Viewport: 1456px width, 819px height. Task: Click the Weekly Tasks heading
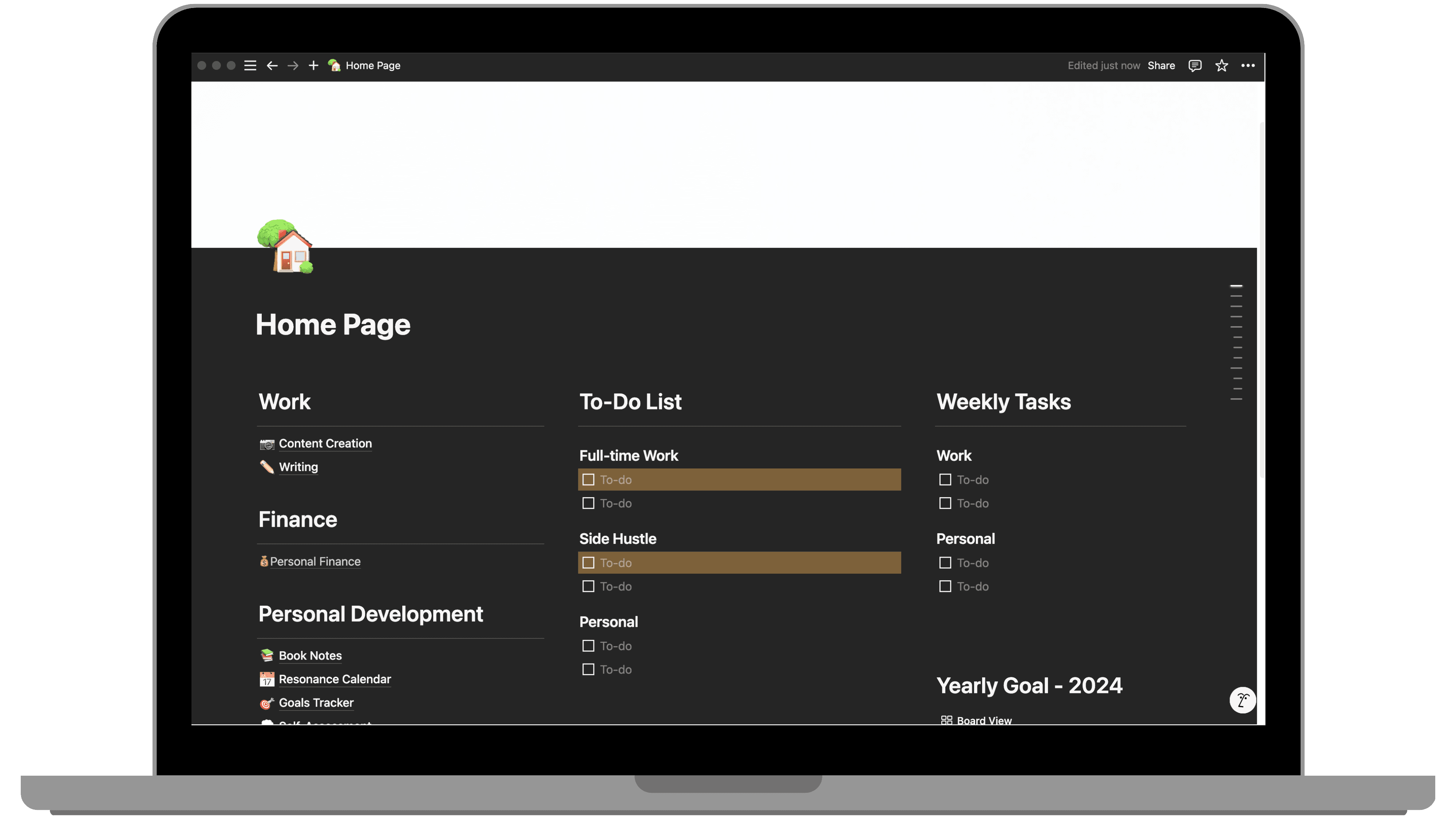(1003, 402)
